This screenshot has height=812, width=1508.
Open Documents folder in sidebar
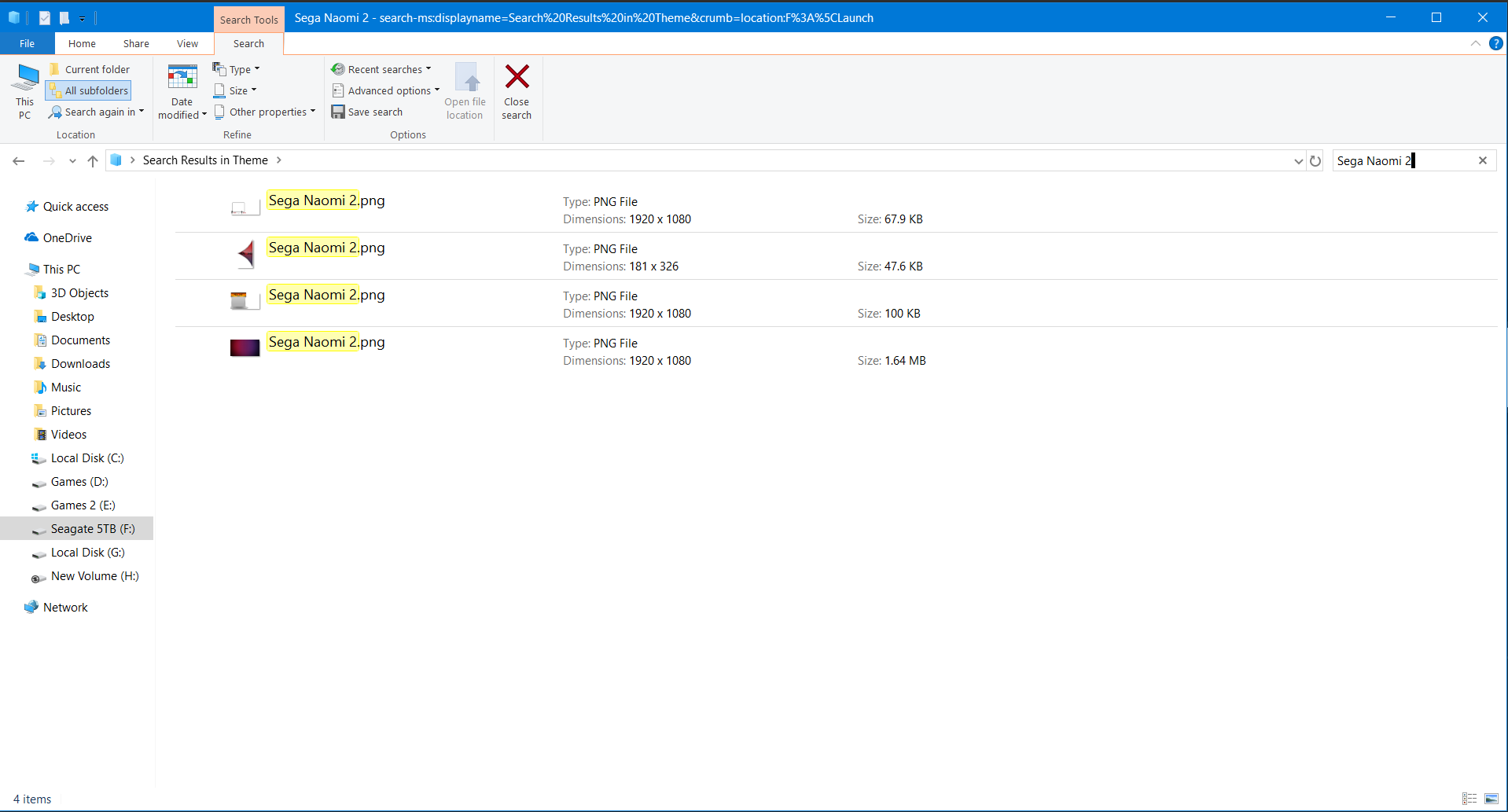tap(80, 340)
